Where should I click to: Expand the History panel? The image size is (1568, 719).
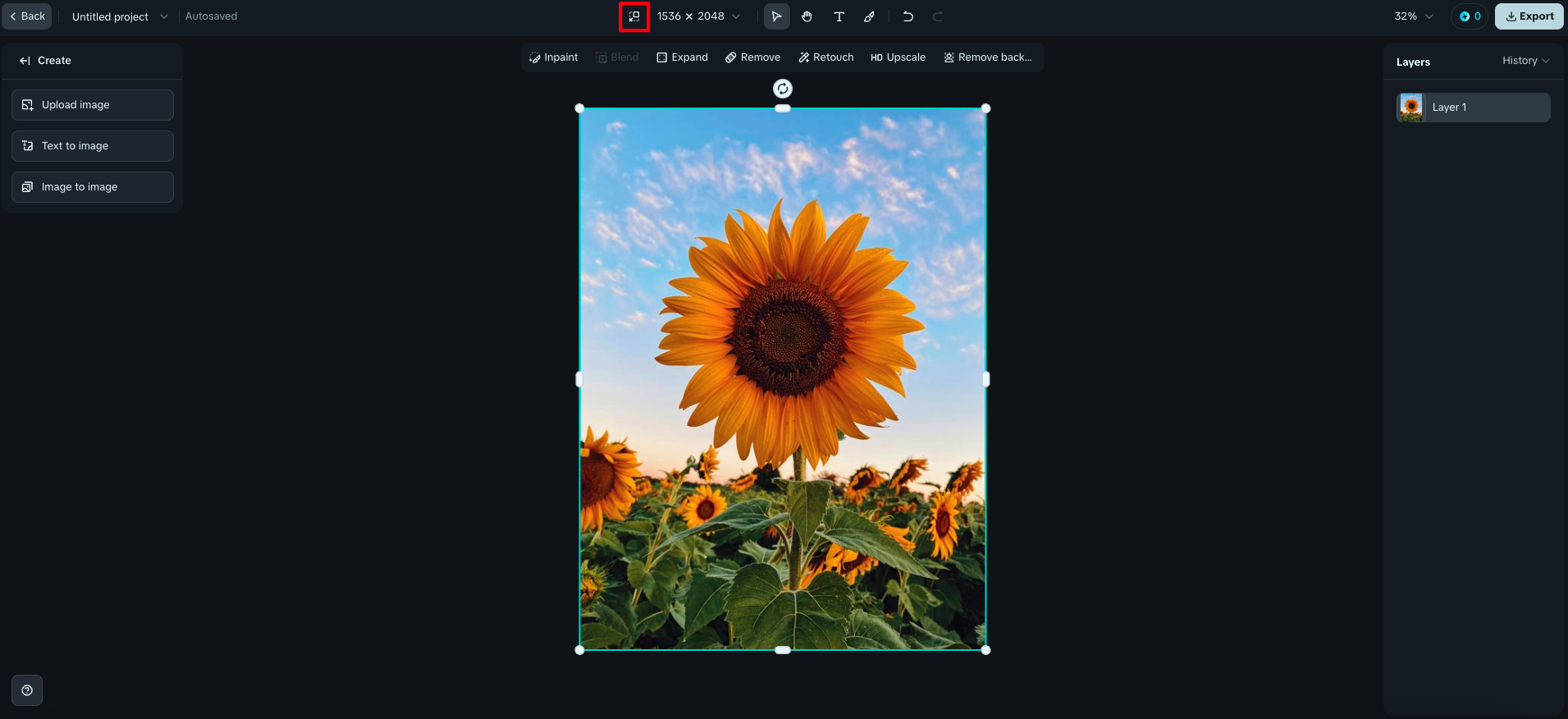(x=1525, y=61)
